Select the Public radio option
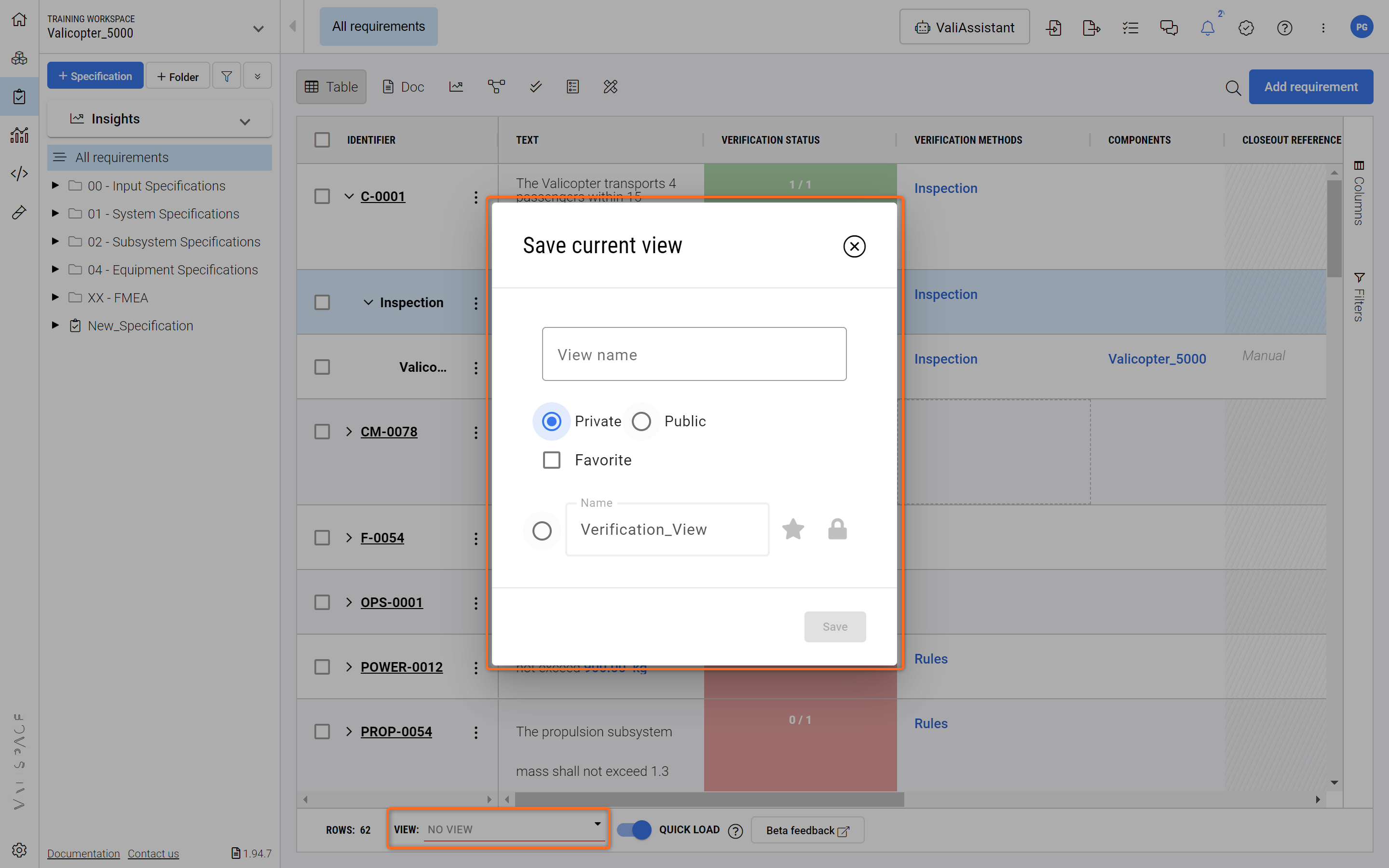 pos(641,421)
